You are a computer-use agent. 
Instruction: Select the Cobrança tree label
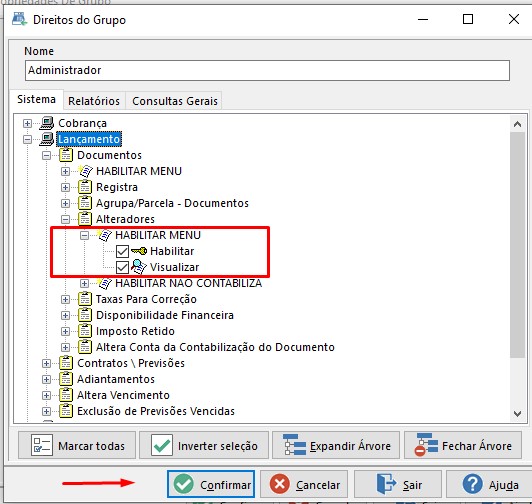pos(82,123)
